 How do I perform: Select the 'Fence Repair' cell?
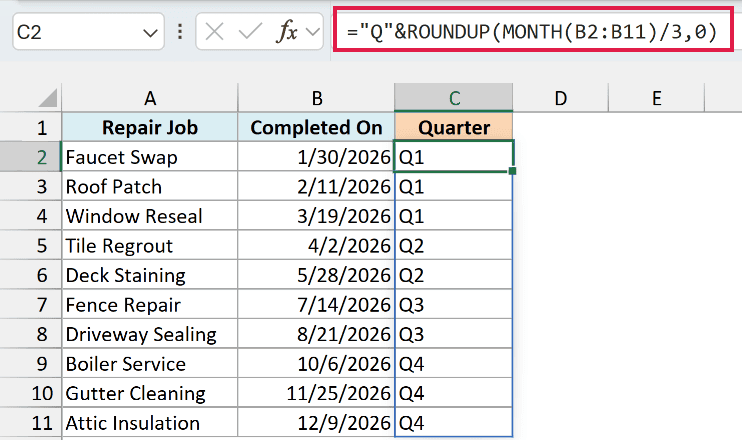point(150,304)
